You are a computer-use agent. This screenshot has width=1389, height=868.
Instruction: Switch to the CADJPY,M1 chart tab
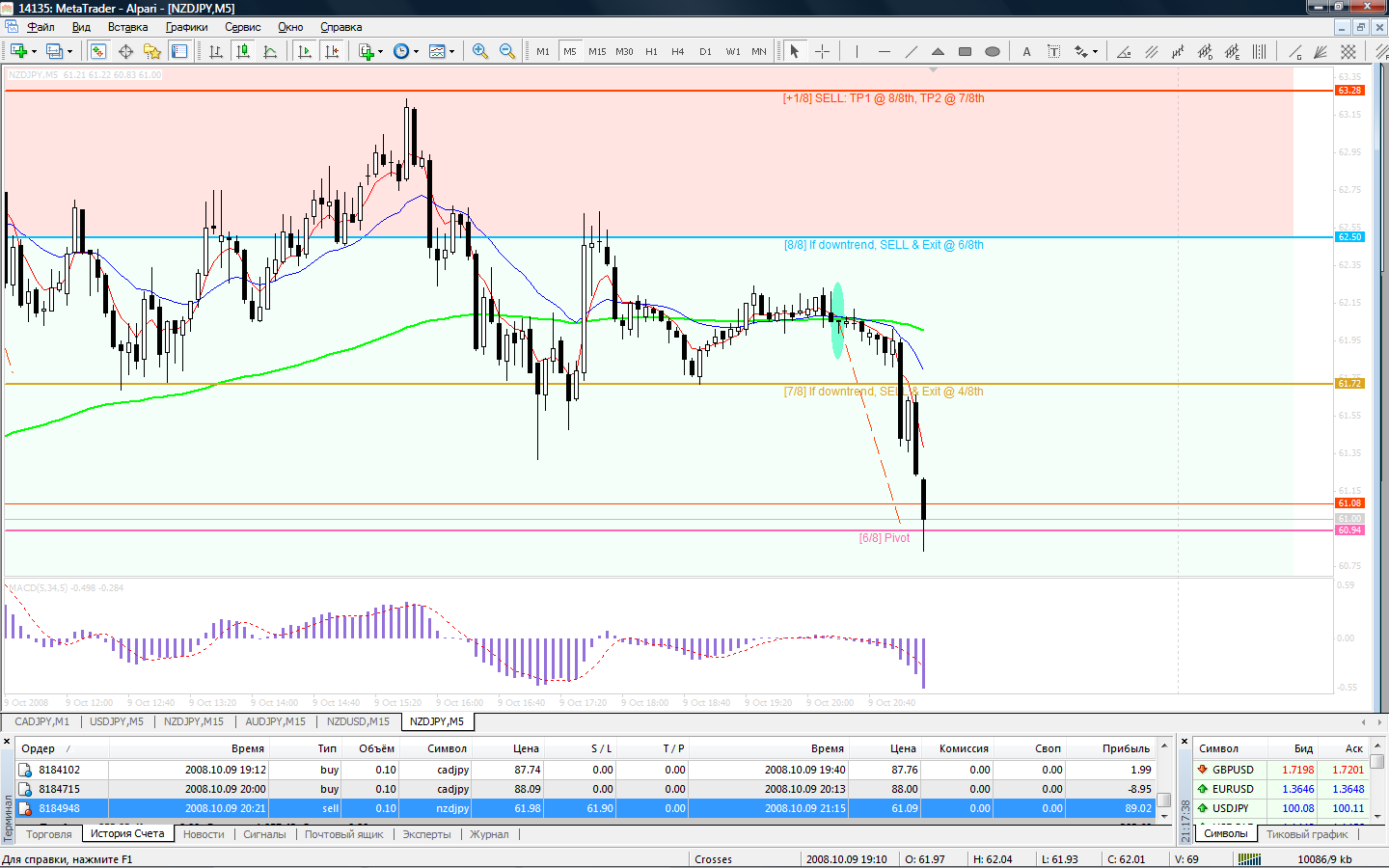[x=41, y=721]
